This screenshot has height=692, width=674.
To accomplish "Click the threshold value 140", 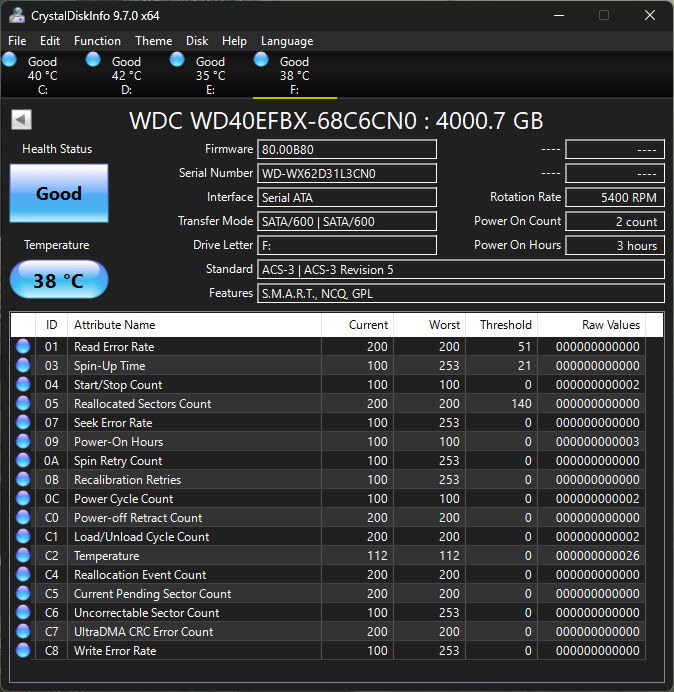I will [521, 404].
